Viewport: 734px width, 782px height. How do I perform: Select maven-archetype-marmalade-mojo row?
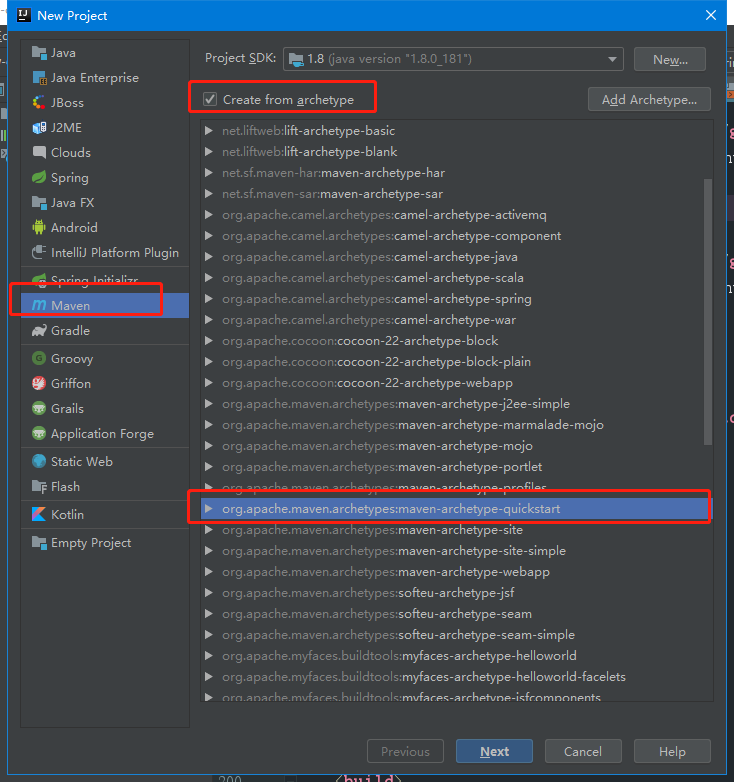pos(457,424)
